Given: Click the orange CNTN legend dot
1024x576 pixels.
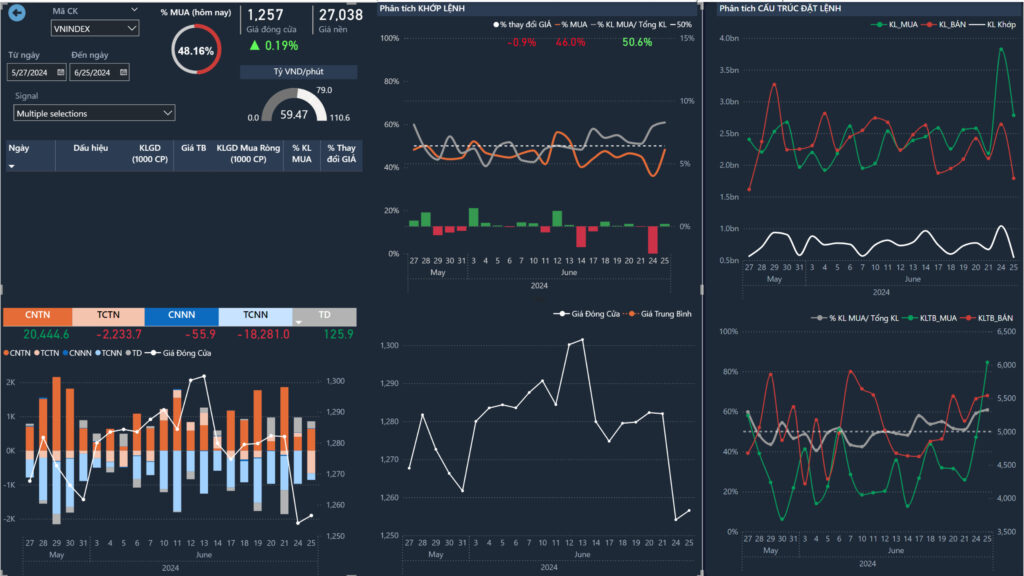Looking at the screenshot, I should coord(7,352).
